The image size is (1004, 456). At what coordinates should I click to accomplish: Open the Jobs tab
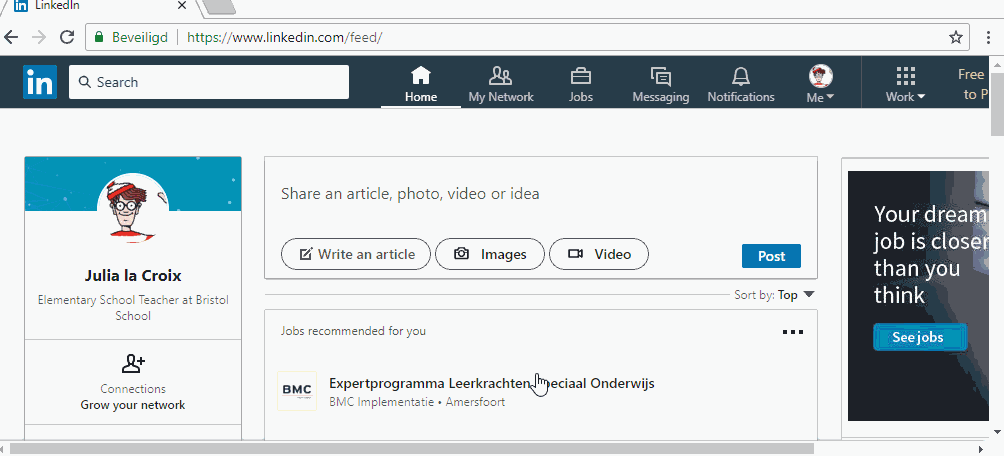[581, 85]
